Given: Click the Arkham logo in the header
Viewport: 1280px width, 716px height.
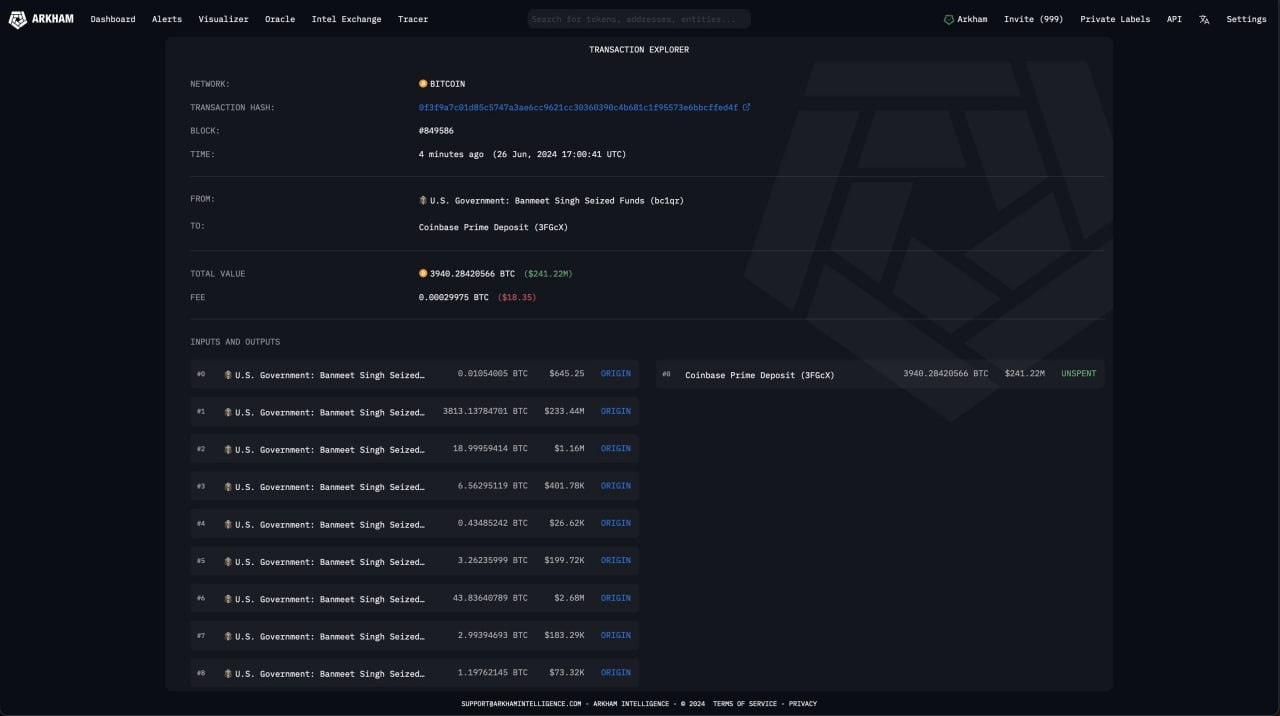Looking at the screenshot, I should click(41, 19).
